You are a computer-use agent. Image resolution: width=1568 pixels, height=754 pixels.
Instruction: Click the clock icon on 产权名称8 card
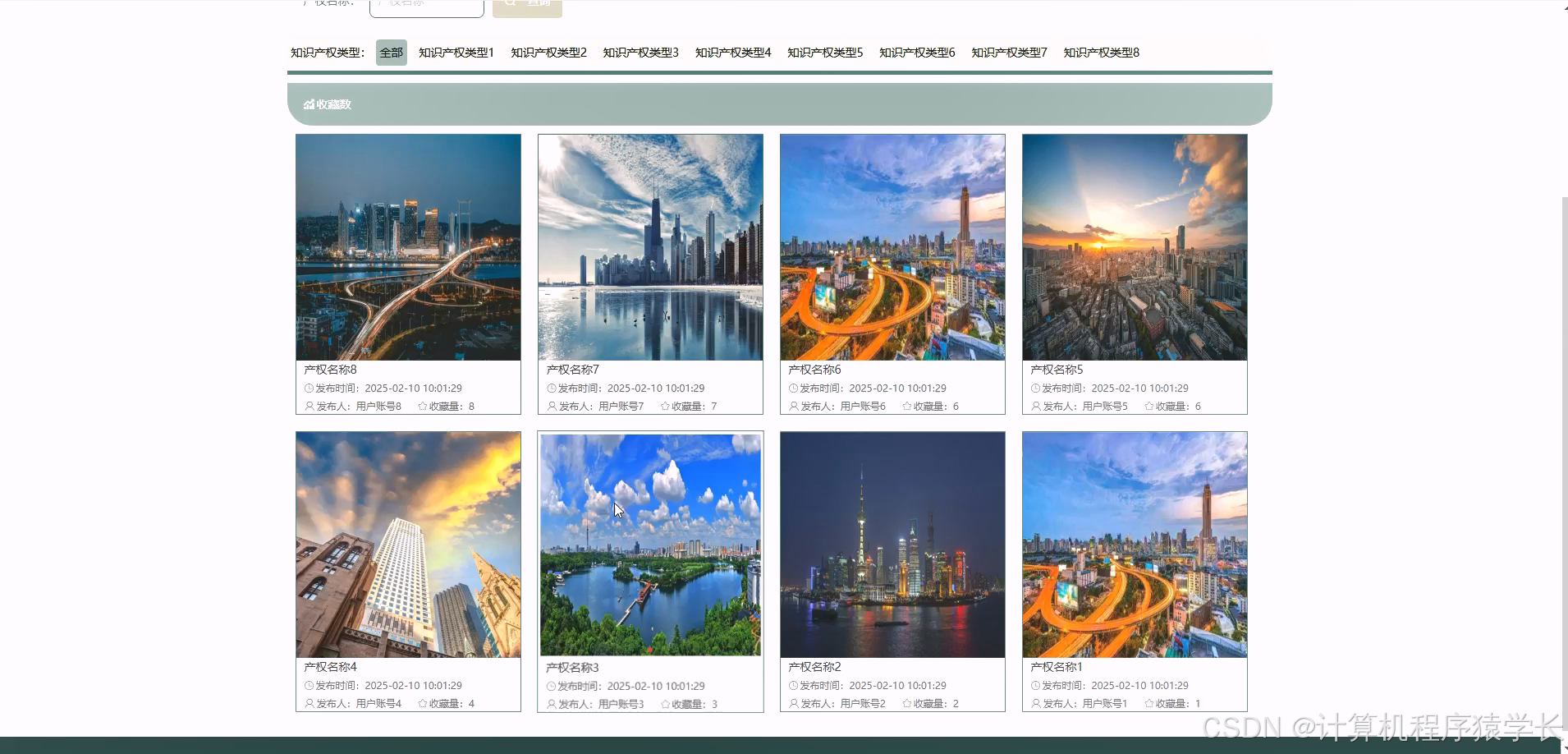tap(309, 388)
